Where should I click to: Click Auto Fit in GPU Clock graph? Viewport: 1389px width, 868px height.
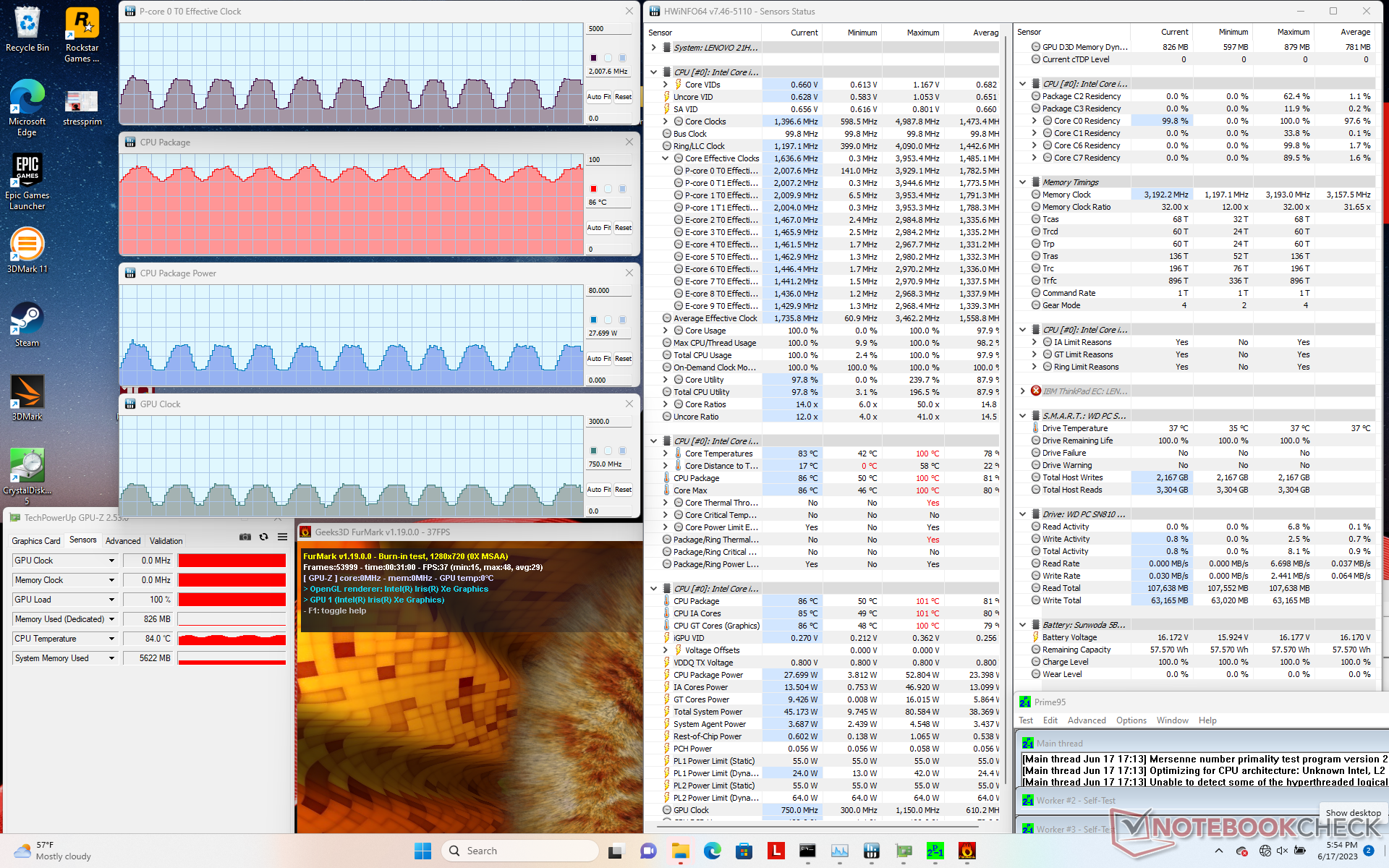click(x=598, y=490)
